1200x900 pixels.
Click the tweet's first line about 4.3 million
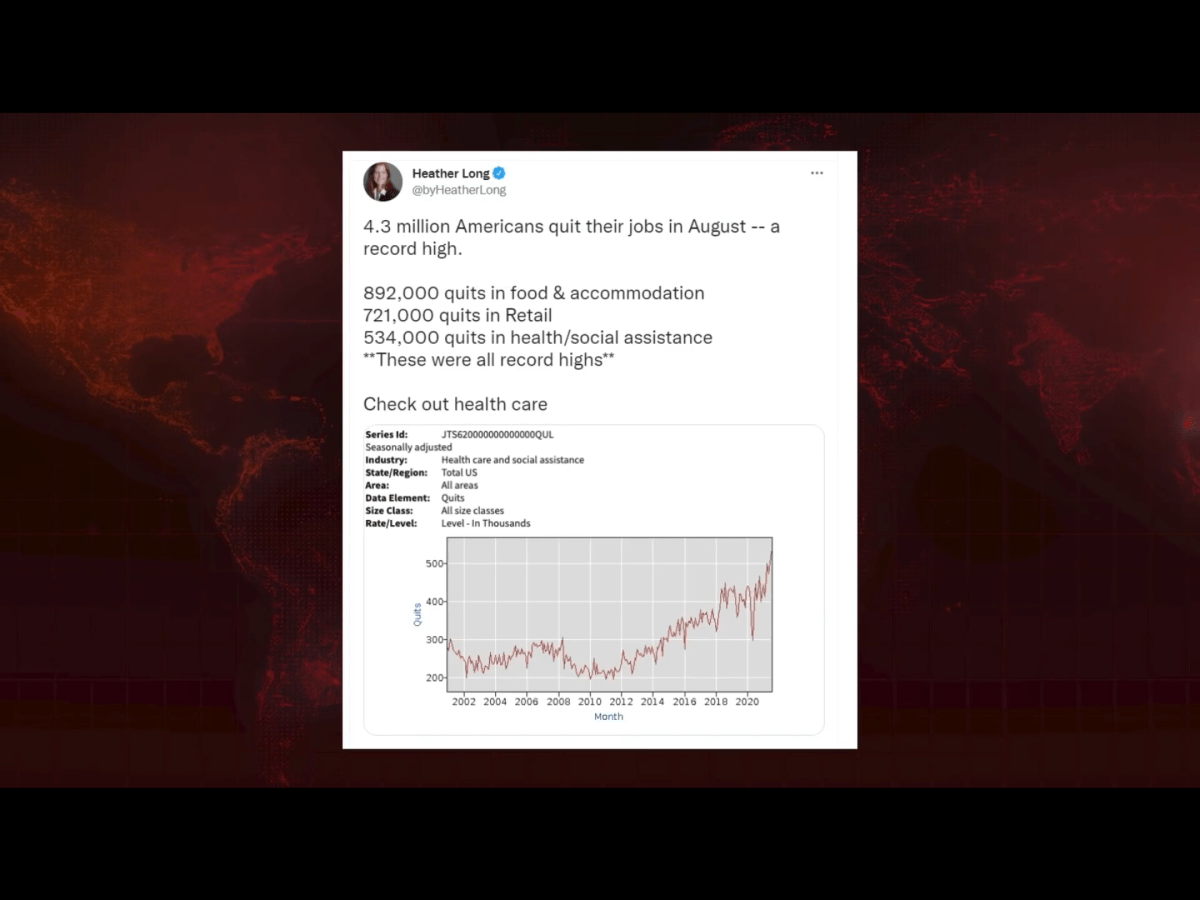click(571, 226)
